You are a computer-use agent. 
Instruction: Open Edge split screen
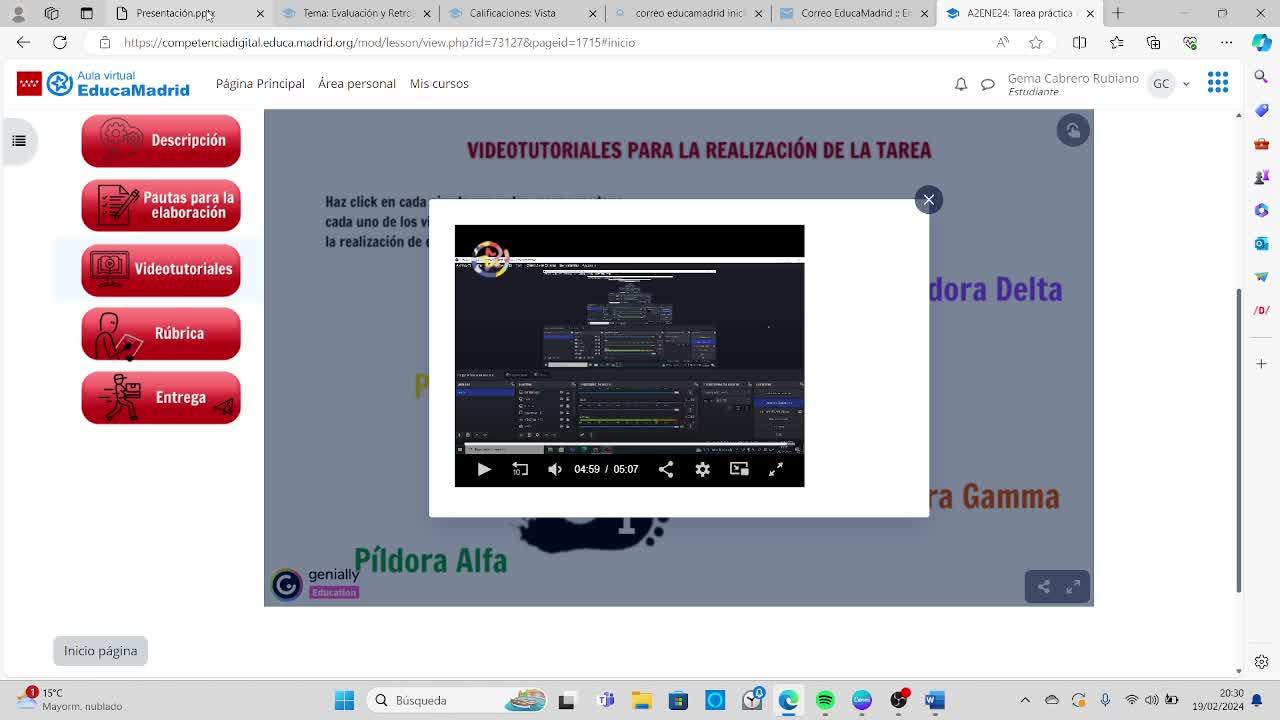(x=1080, y=43)
